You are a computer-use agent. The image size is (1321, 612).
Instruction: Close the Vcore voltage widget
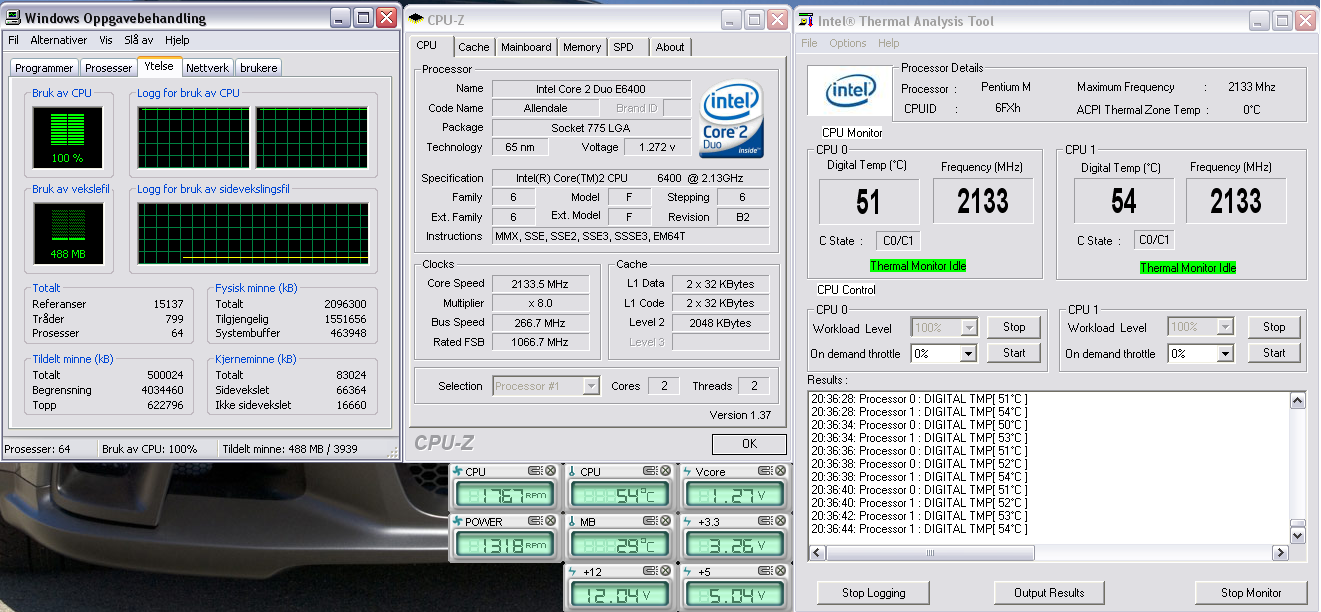(779, 471)
